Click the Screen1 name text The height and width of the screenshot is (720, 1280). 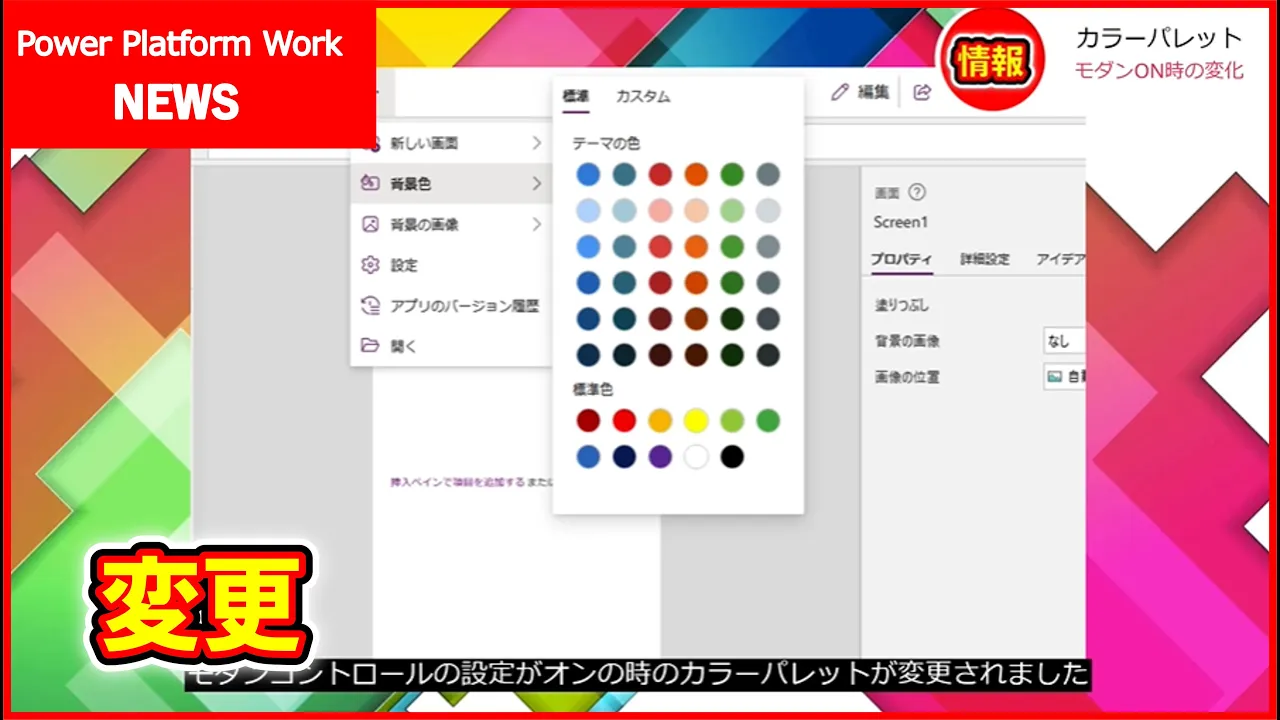click(x=900, y=222)
